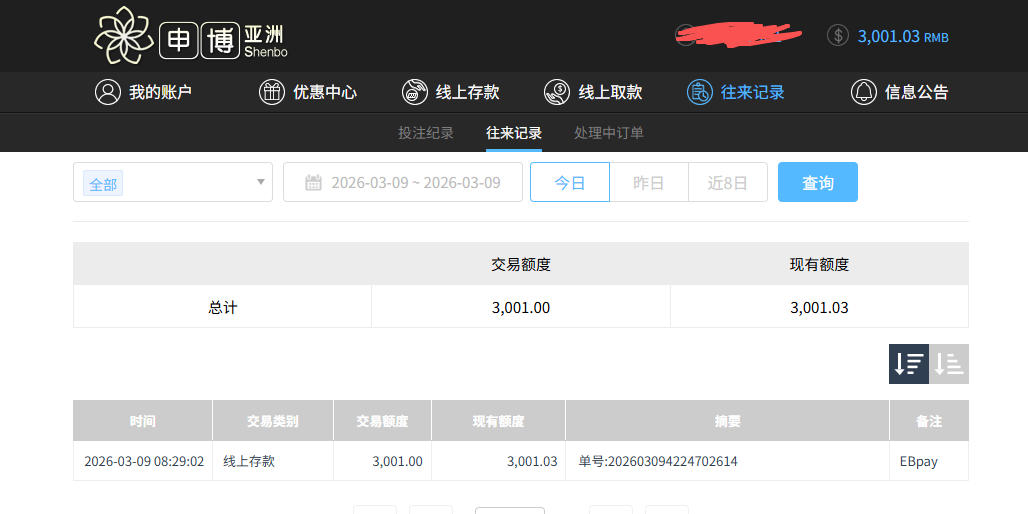The image size is (1028, 514).
Task: Toggle the descending sort order button
Action: click(908, 364)
